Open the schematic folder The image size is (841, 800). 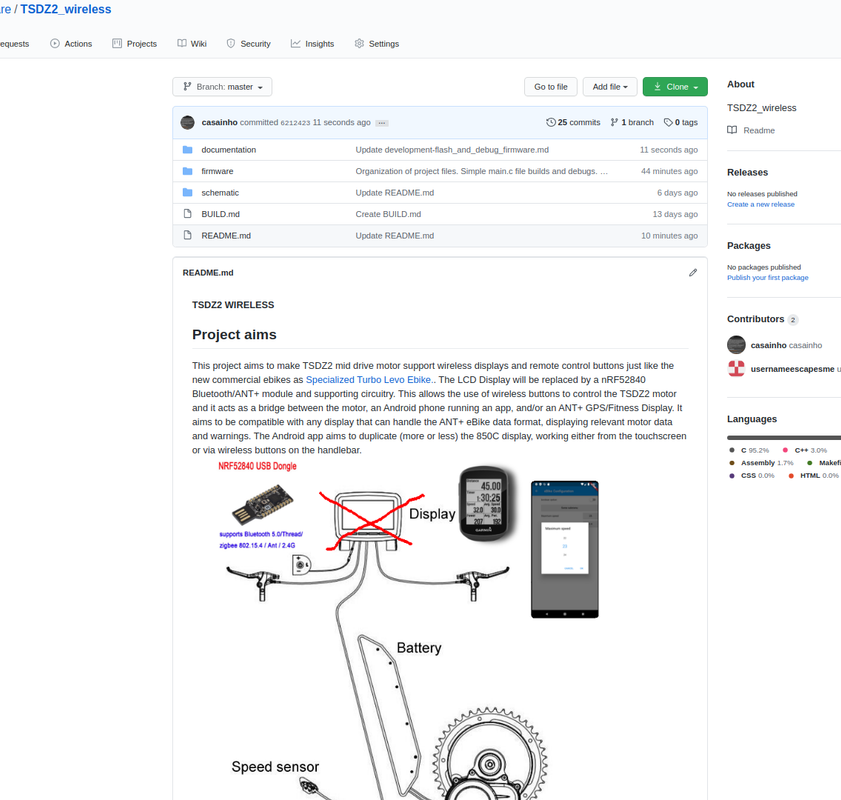[220, 192]
